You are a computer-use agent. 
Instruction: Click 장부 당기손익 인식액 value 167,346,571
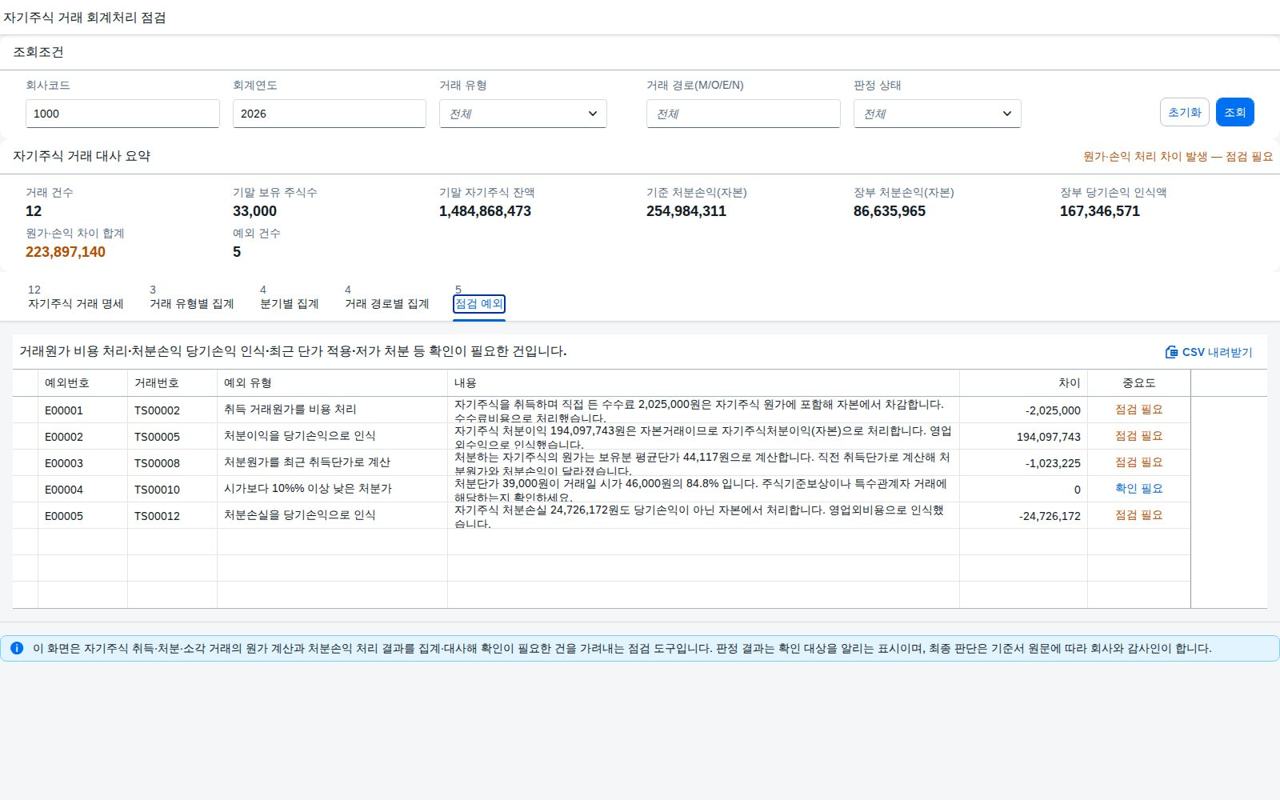pos(1100,211)
